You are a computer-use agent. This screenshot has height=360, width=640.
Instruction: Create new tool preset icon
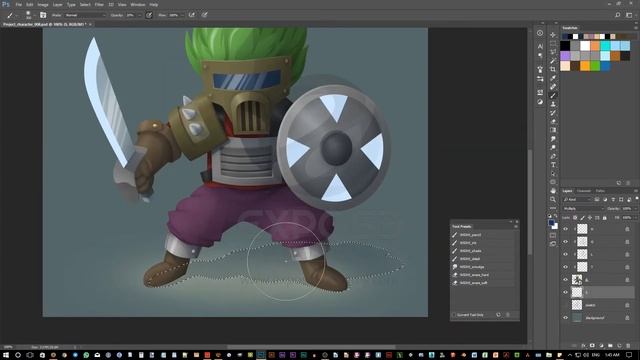498,315
